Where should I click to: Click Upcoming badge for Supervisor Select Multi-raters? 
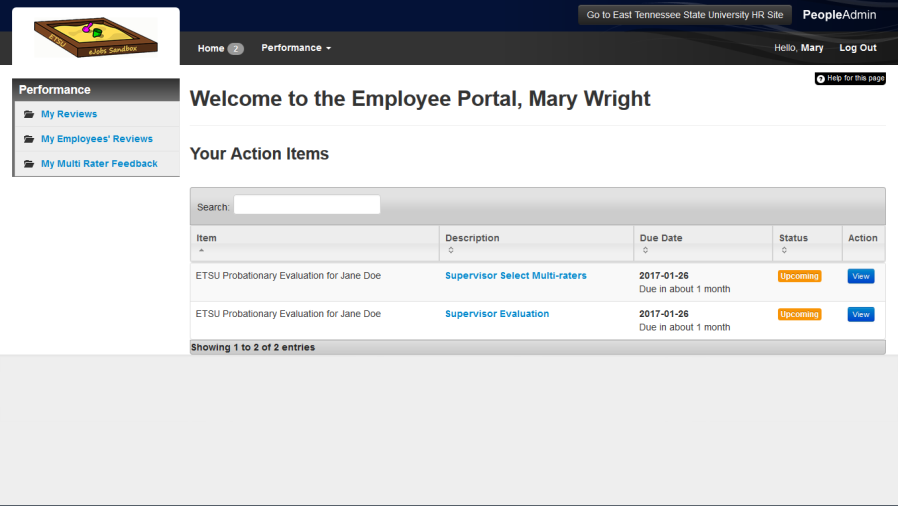click(799, 276)
